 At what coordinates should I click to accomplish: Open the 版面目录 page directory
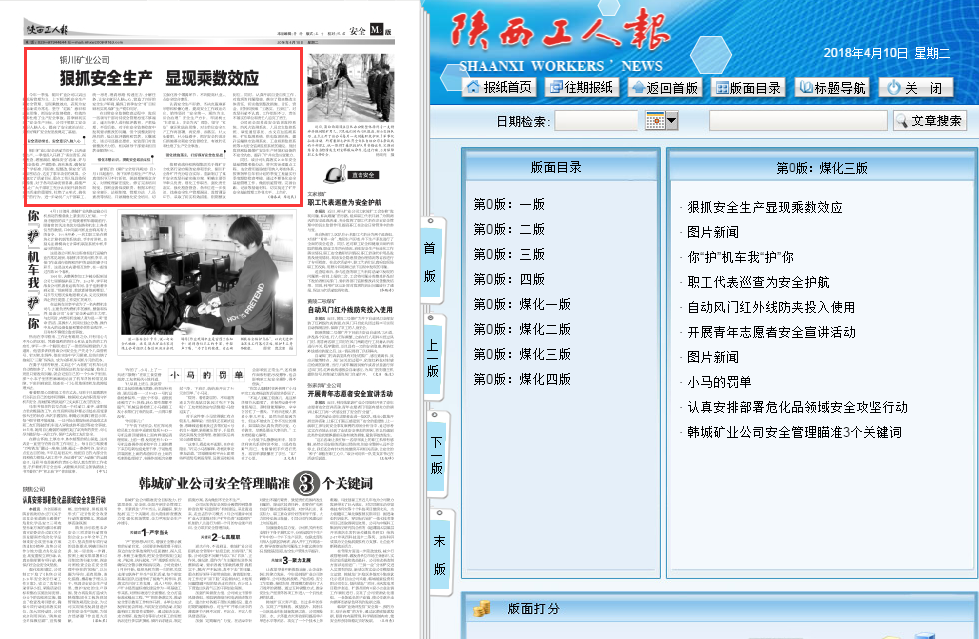748,87
